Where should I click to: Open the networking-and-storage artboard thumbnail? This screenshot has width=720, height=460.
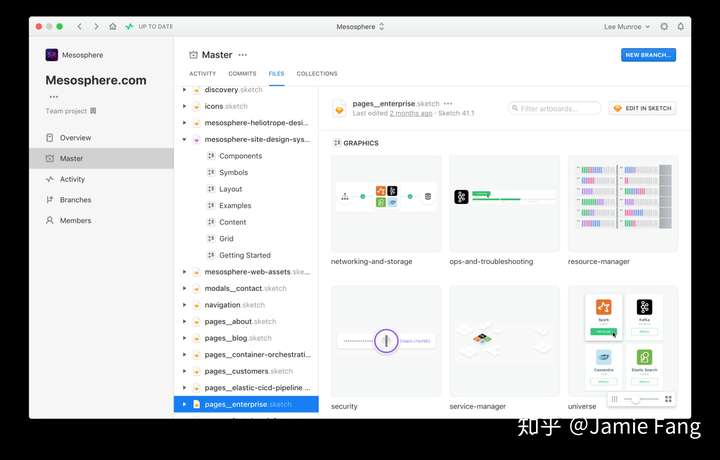click(386, 203)
